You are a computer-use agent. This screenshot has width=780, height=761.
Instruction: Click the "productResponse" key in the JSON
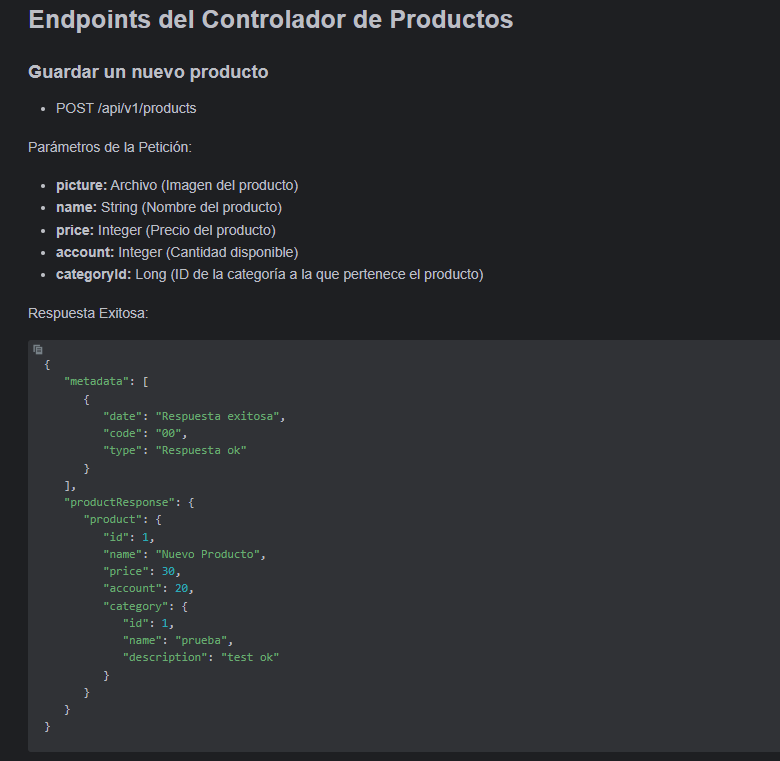[x=119, y=502]
